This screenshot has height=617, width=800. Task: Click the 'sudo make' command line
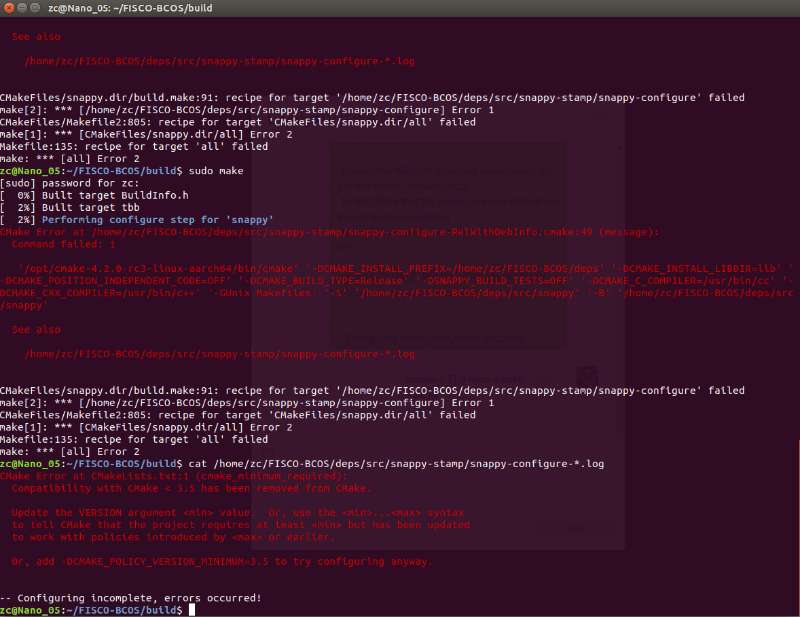121,171
